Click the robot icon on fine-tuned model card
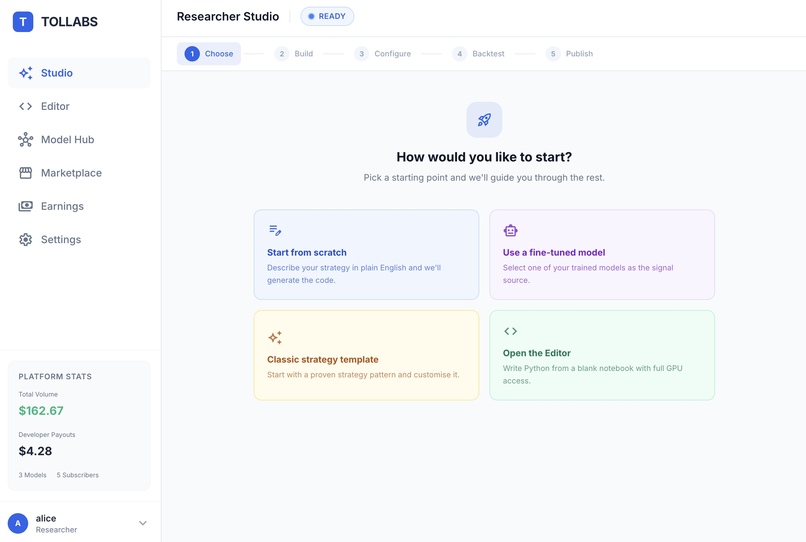This screenshot has width=806, height=542. [x=510, y=230]
